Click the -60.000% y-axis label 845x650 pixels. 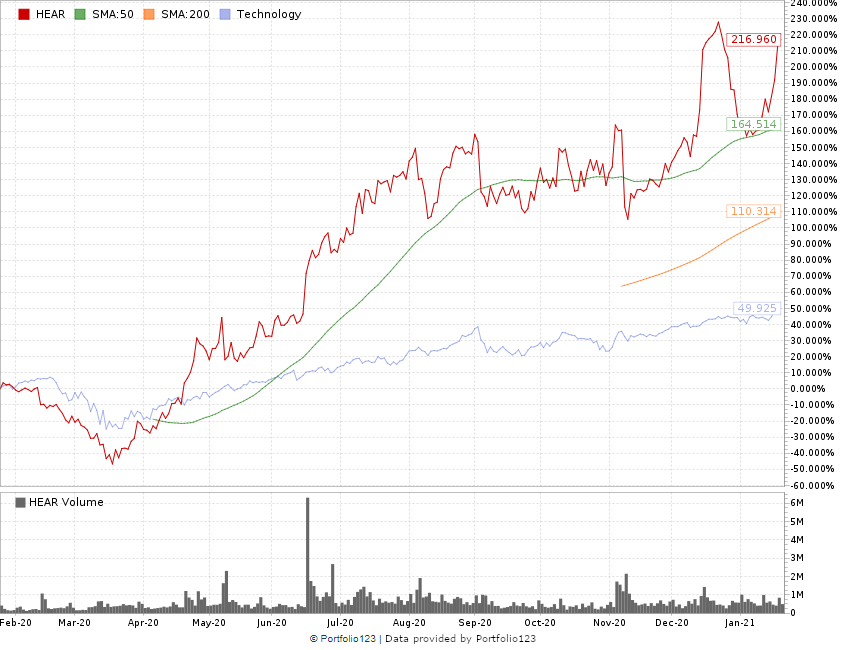coord(813,485)
